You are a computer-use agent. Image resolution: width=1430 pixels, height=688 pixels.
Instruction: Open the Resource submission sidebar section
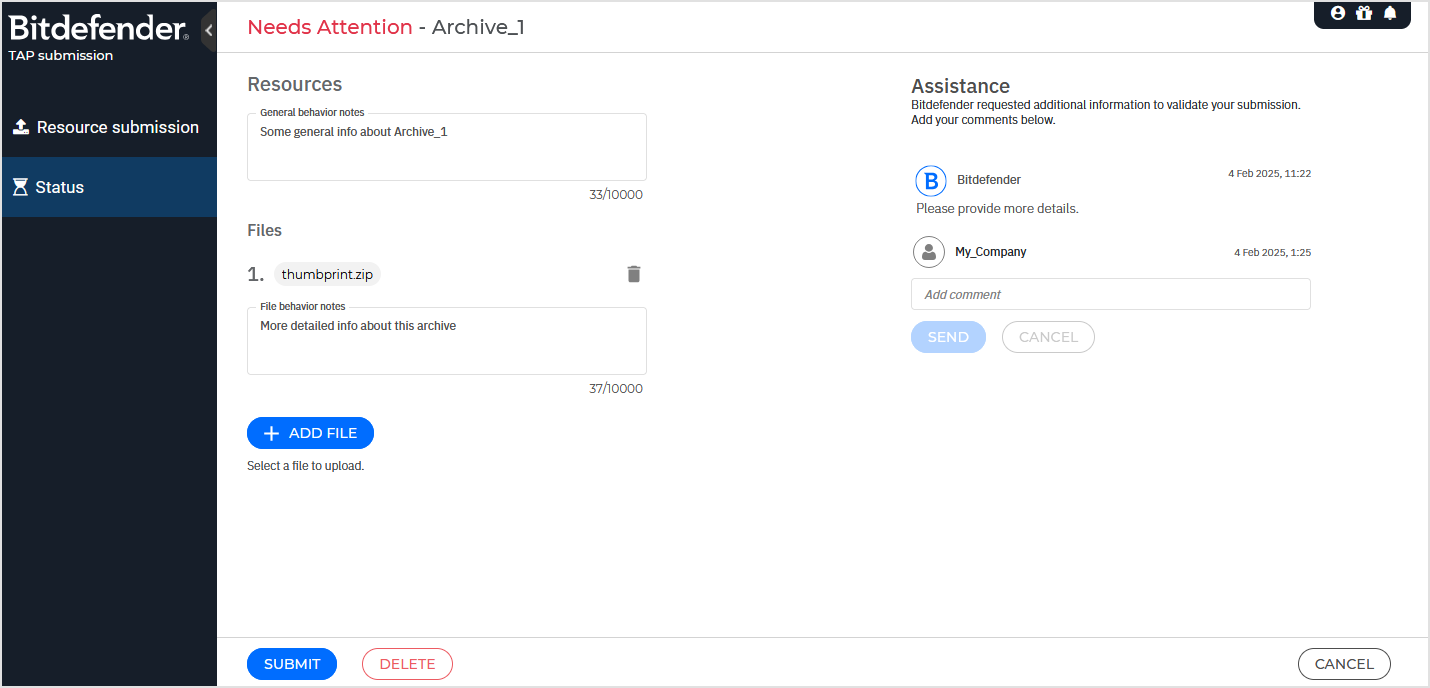coord(117,126)
